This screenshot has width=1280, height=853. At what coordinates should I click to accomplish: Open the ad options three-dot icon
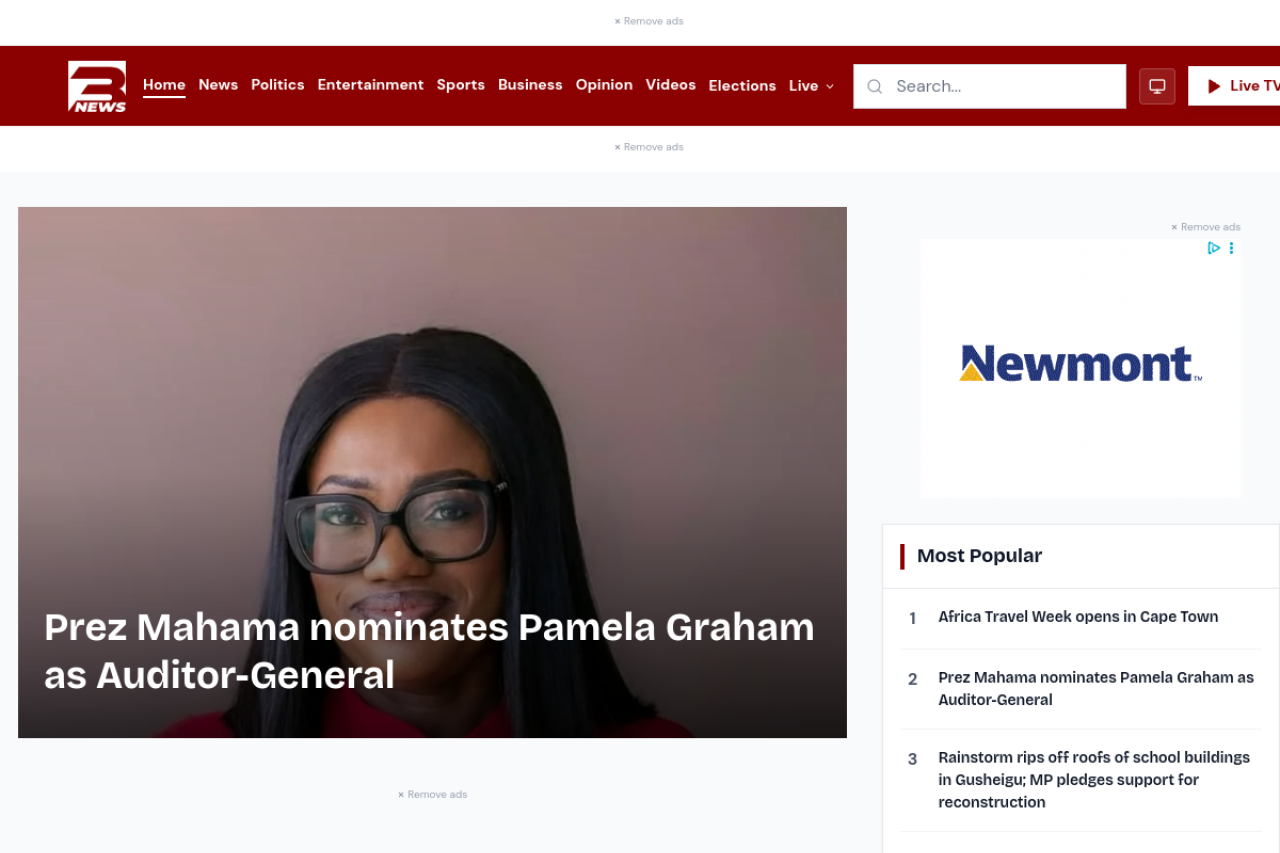[x=1231, y=248]
